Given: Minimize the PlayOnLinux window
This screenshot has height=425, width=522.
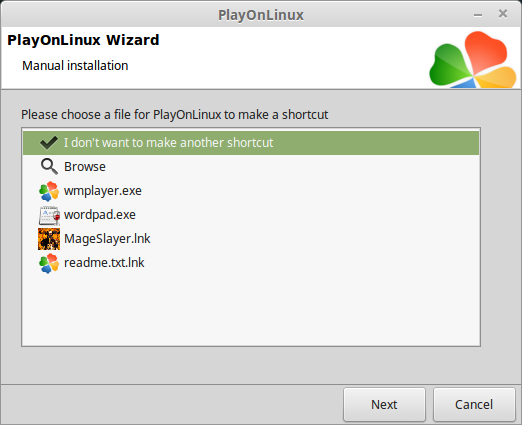Looking at the screenshot, I should [478, 15].
